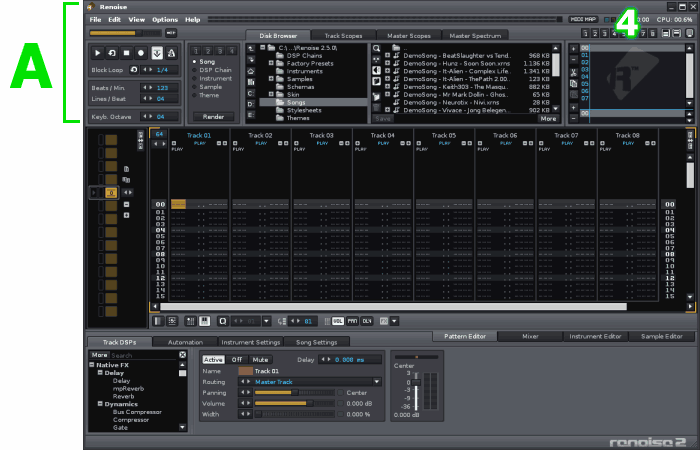Click the trash delete icon in file browser
The width and height of the screenshot is (700, 450).
pos(376,108)
